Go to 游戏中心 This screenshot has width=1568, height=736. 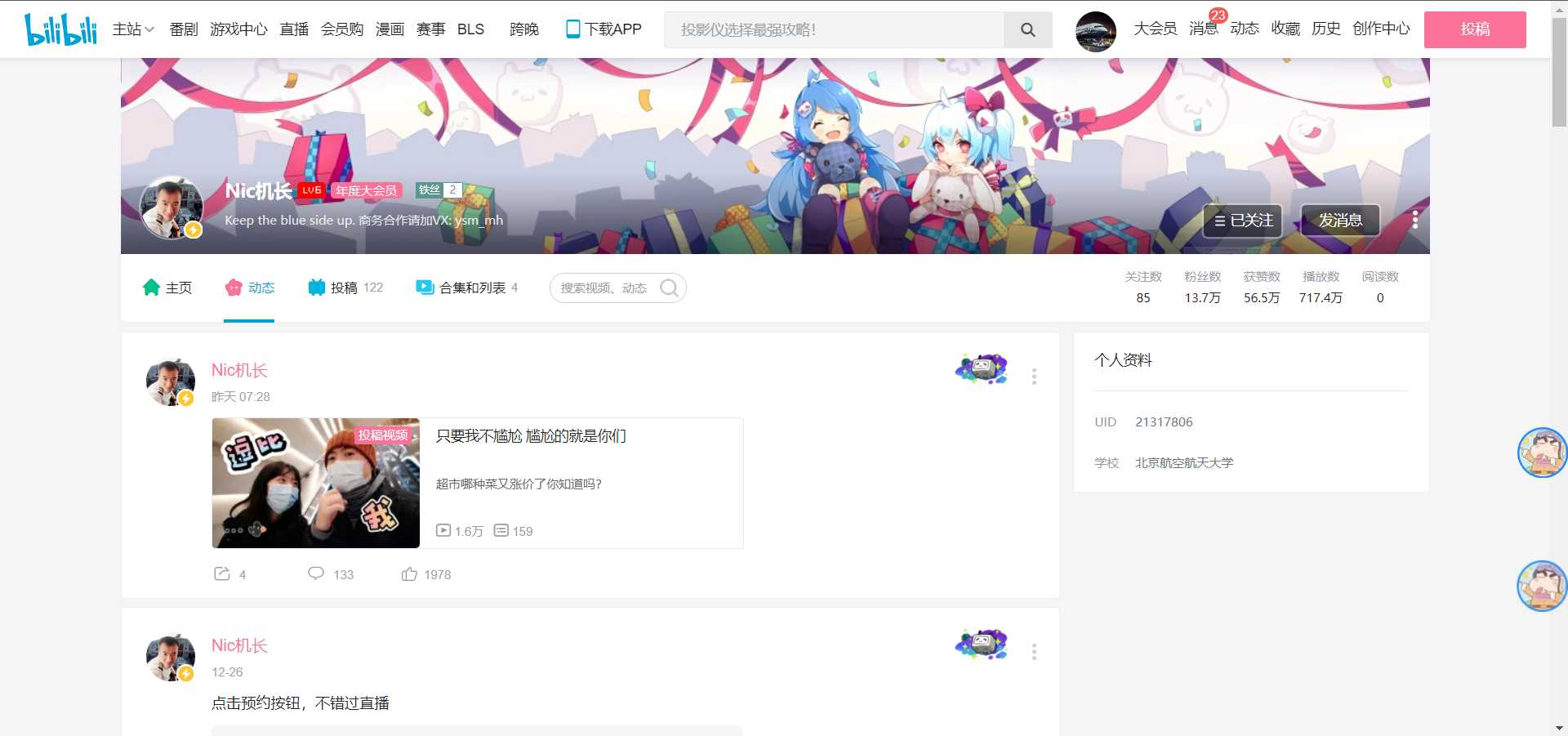coord(238,29)
